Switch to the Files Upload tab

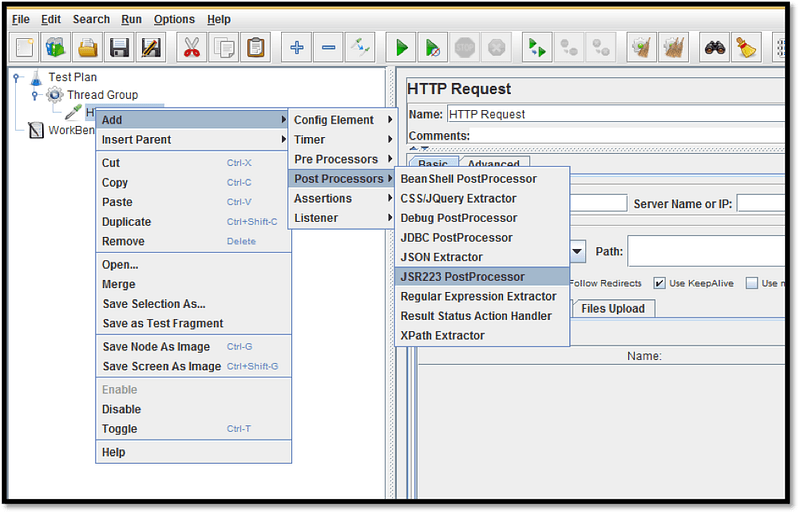coord(613,308)
